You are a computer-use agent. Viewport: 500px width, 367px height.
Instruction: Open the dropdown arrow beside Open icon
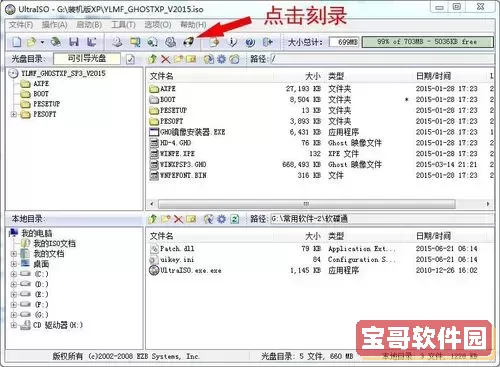pos(42,42)
